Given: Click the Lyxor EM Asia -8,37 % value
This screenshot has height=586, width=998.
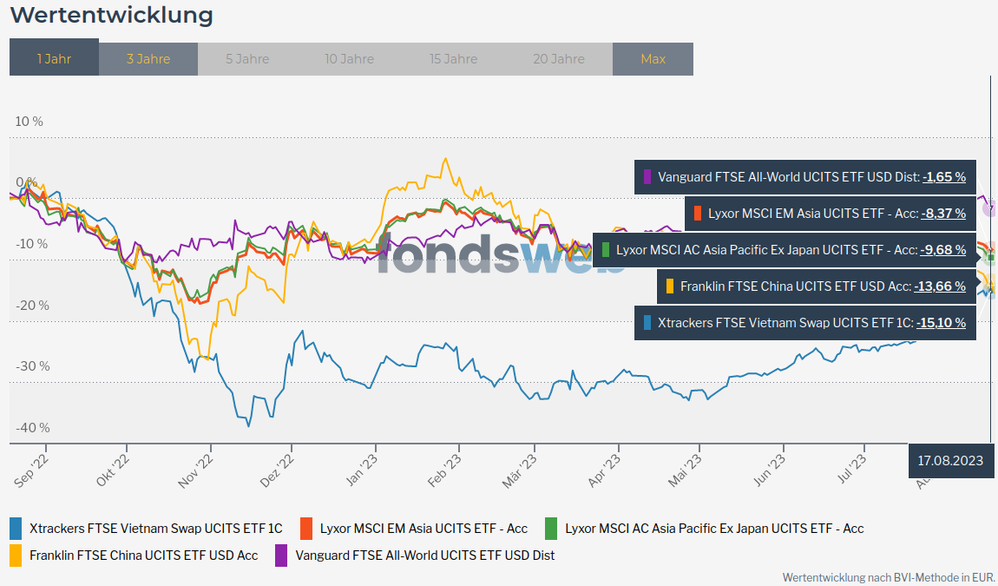Looking at the screenshot, I should (x=944, y=213).
